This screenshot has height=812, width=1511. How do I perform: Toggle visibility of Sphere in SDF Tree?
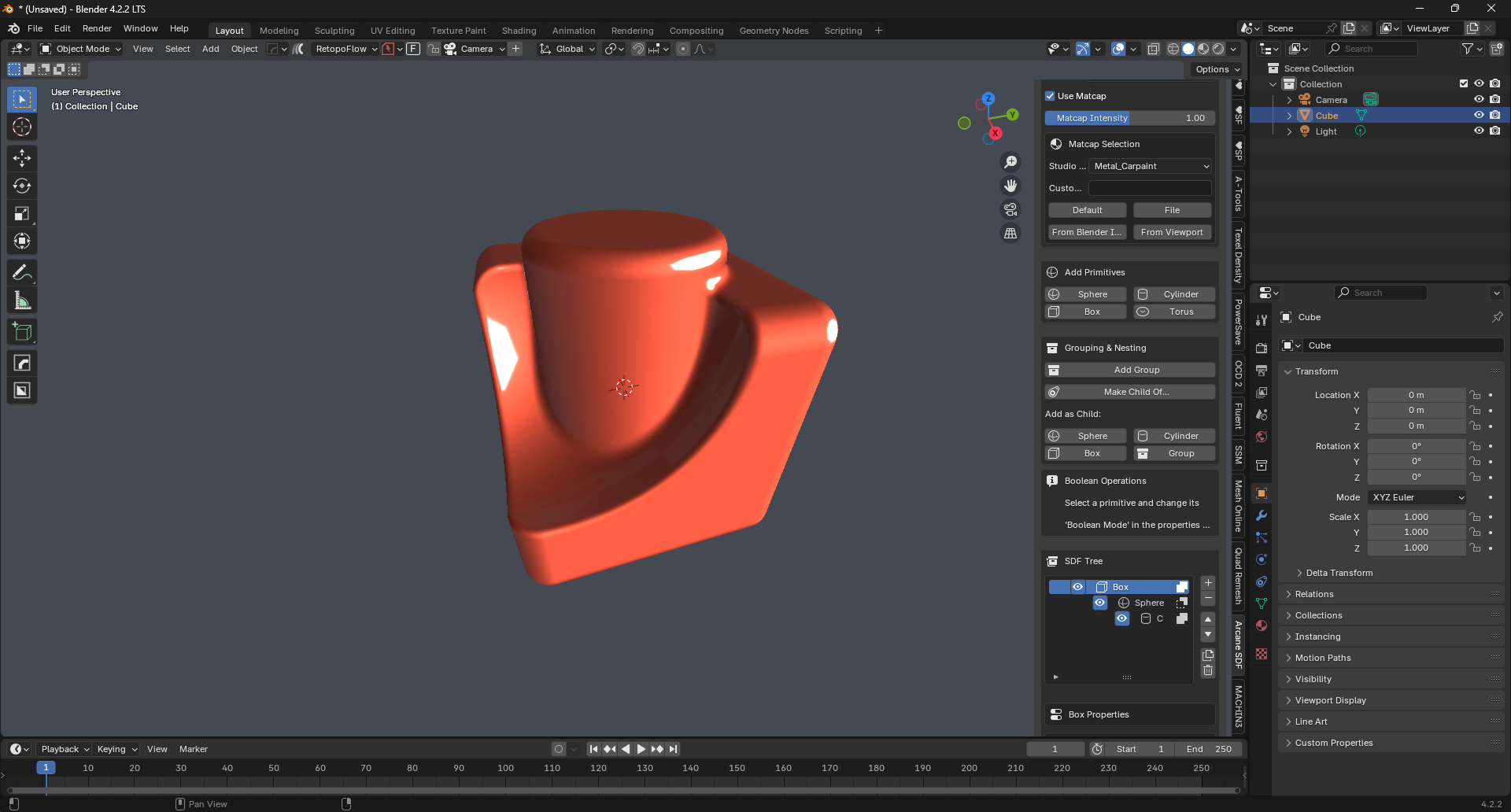[1100, 603]
